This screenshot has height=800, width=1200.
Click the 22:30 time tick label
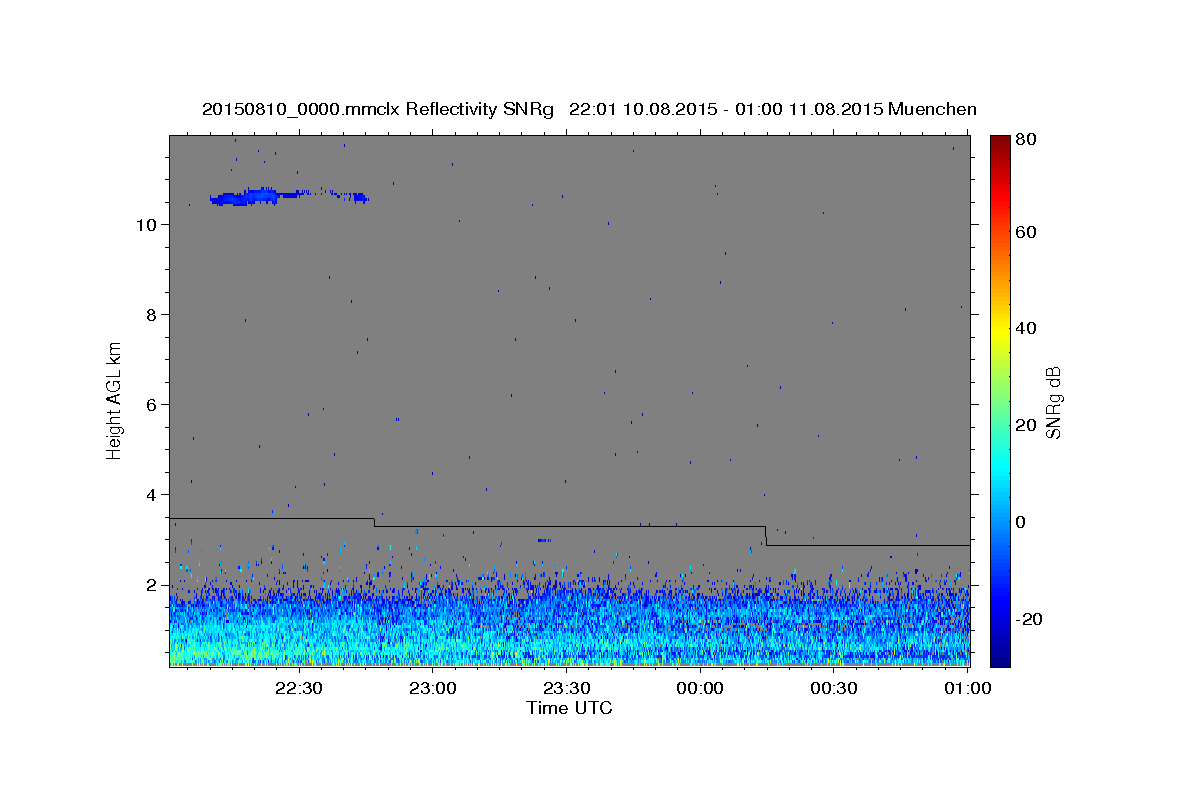coord(298,688)
